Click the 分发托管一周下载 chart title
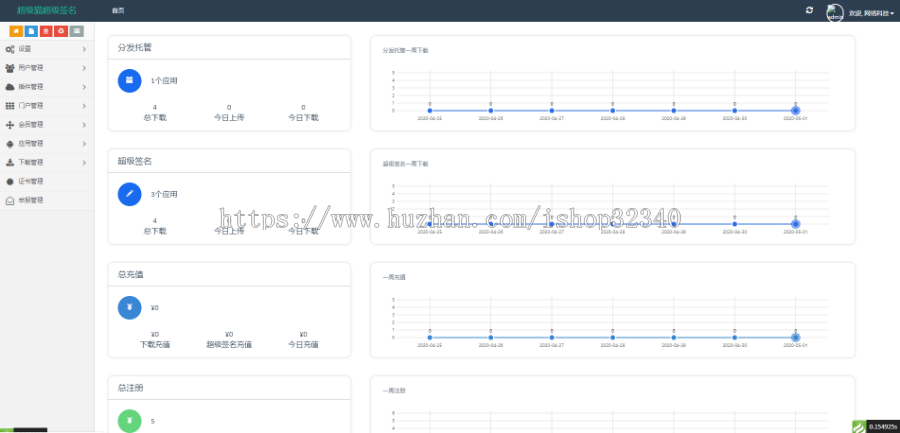Viewport: 900px width, 433px height. (405, 51)
